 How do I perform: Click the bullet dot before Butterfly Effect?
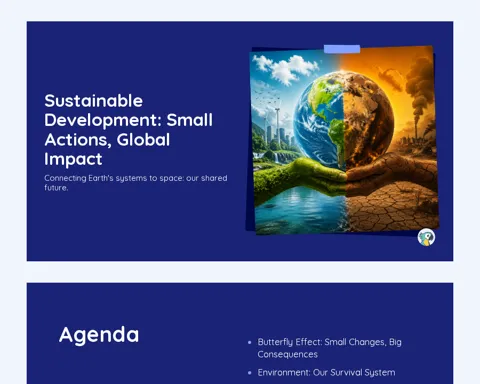pos(250,342)
